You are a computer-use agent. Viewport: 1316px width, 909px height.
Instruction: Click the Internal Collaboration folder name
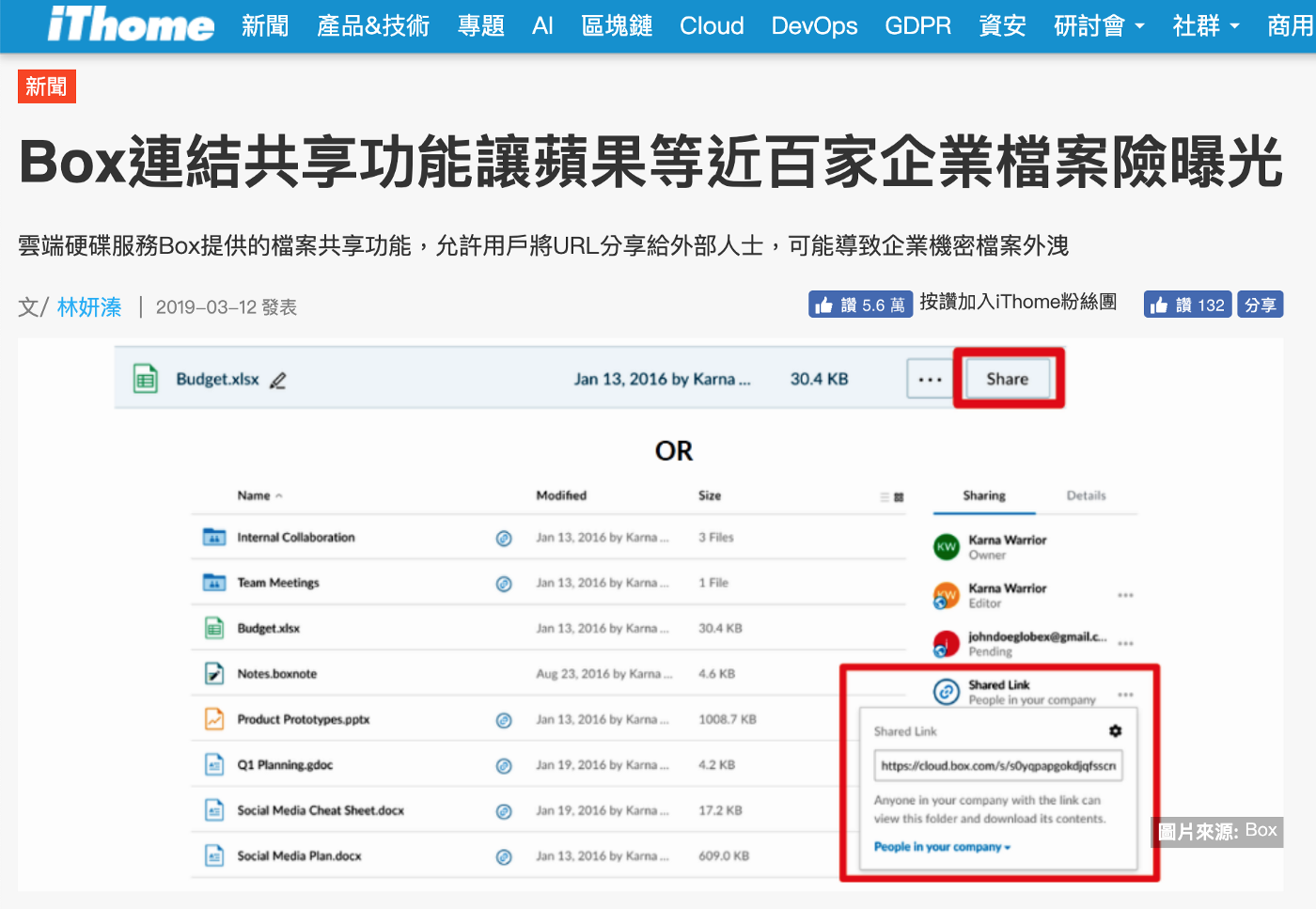click(296, 538)
